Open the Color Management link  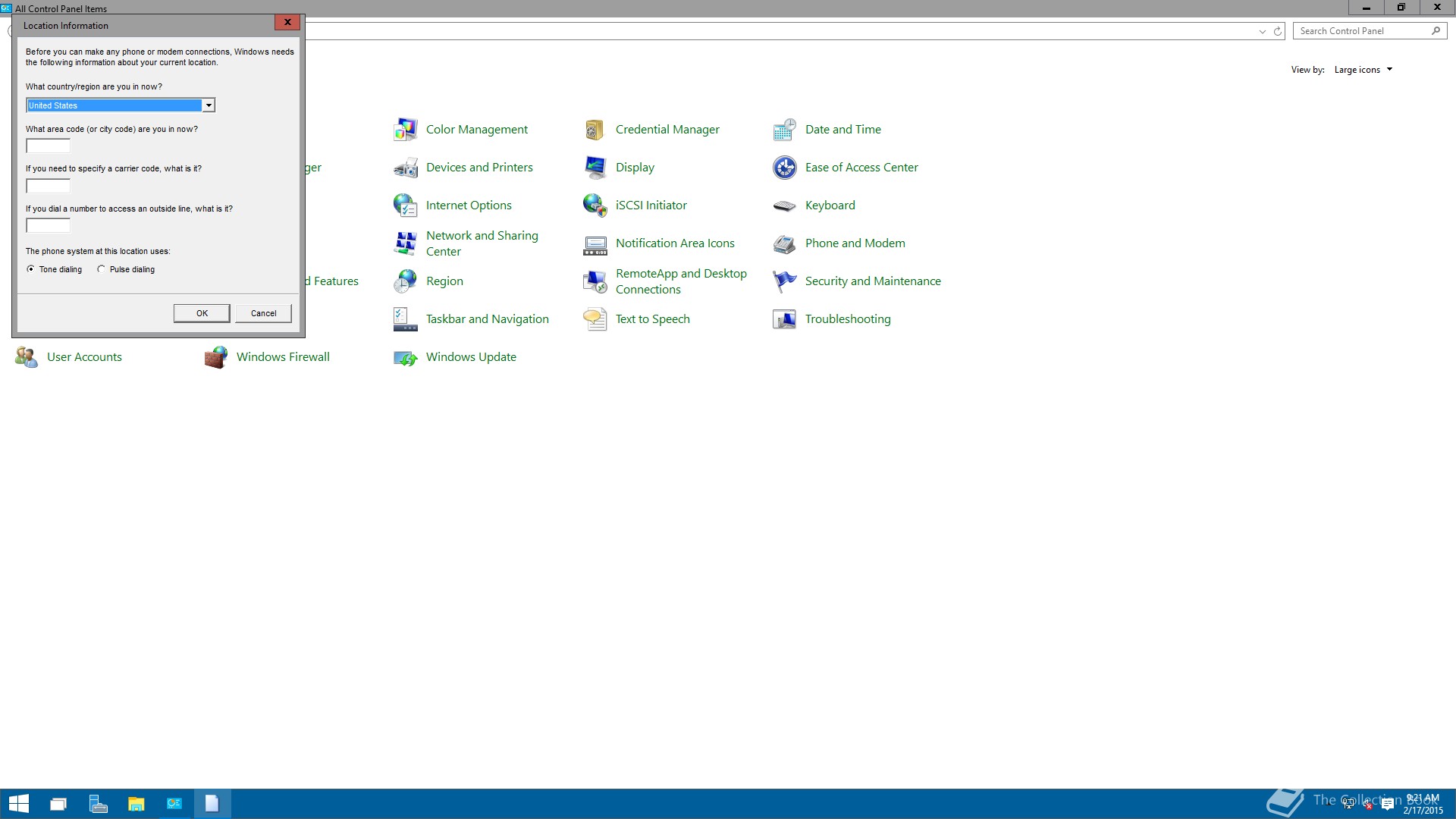pos(477,130)
